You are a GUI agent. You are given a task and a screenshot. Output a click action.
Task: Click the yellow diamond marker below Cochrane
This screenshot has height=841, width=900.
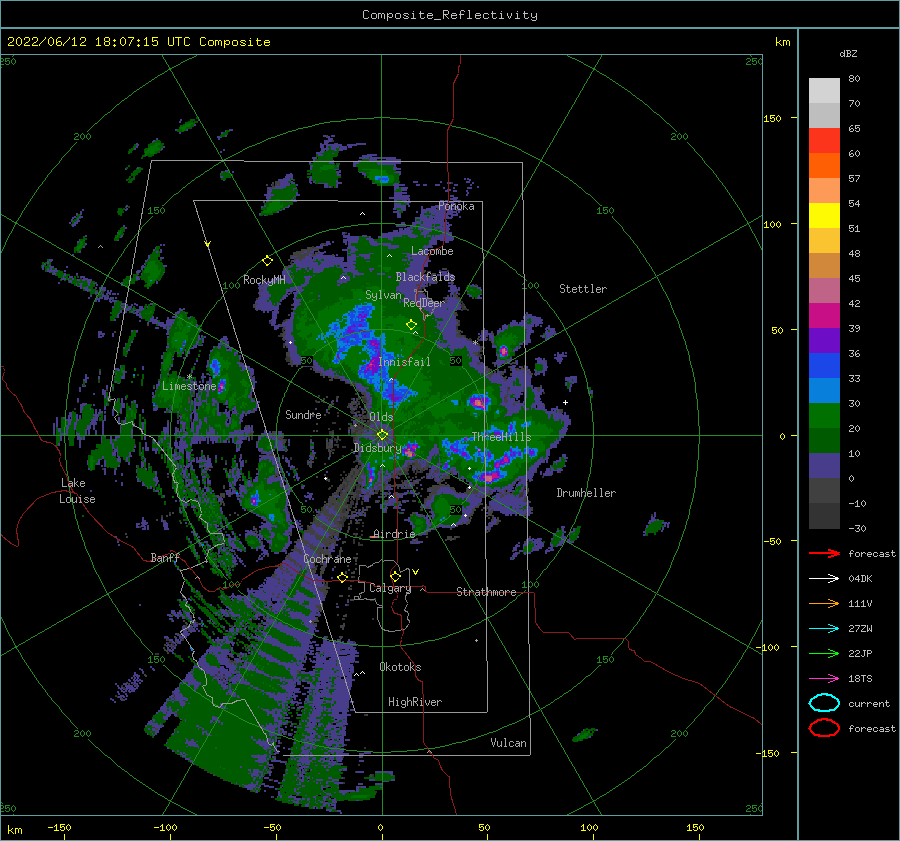tap(343, 577)
